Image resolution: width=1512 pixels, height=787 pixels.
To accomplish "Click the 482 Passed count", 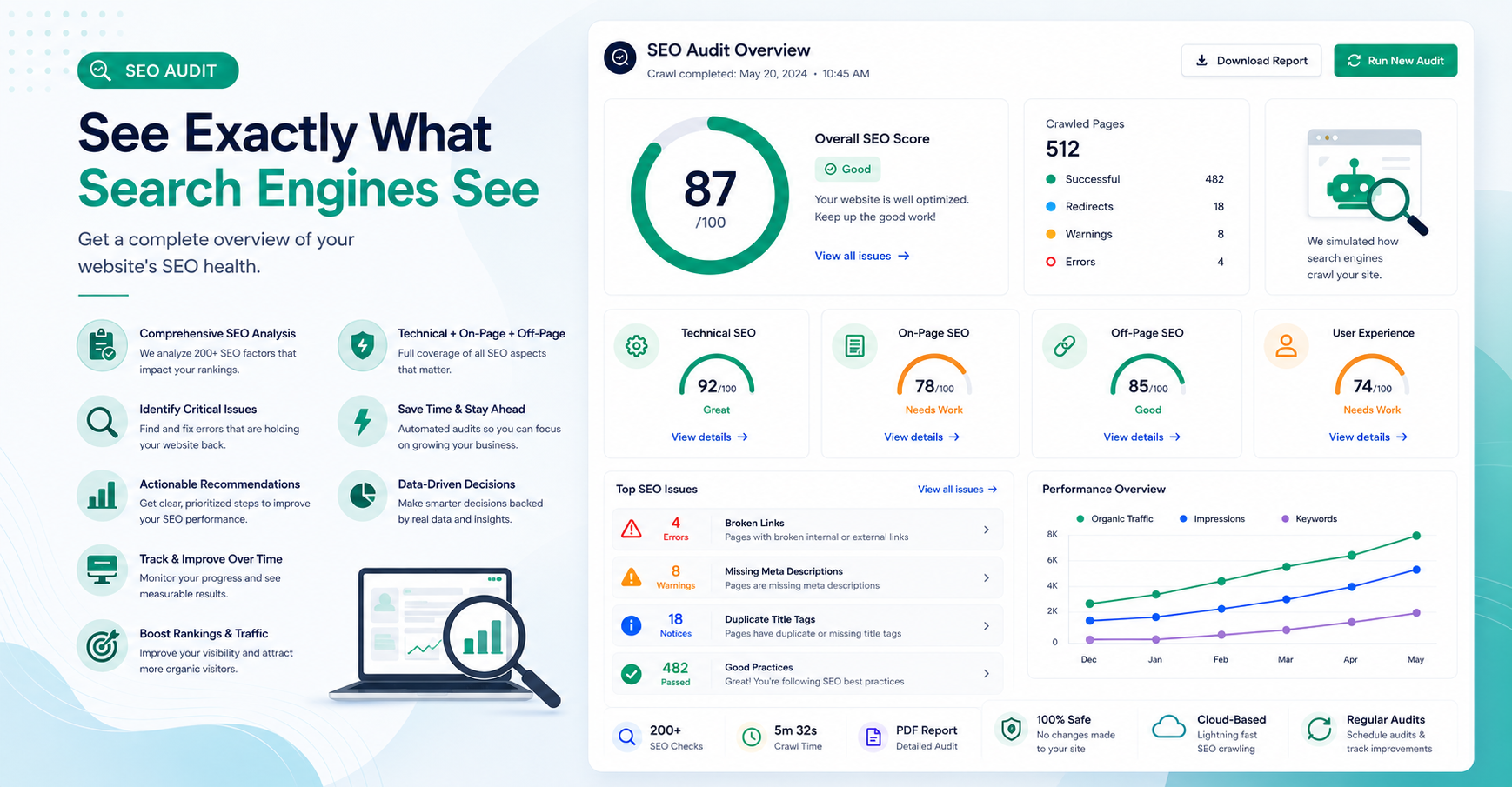I will point(675,673).
